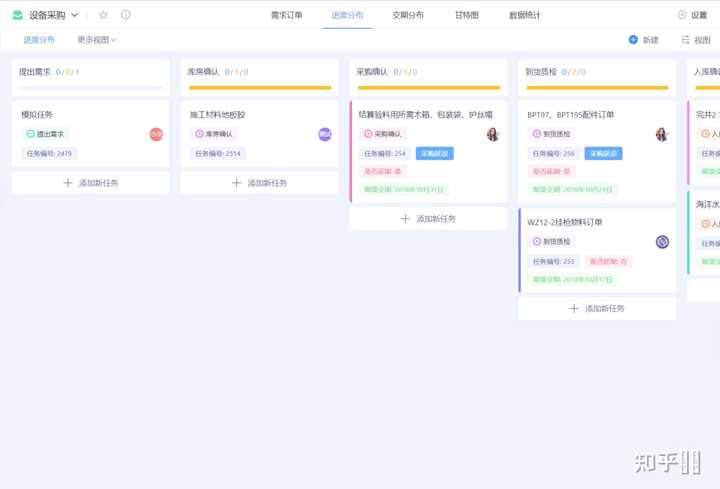Click blue tag beside 任务编号: 254
Viewport: 720px width, 489px height.
[435, 153]
